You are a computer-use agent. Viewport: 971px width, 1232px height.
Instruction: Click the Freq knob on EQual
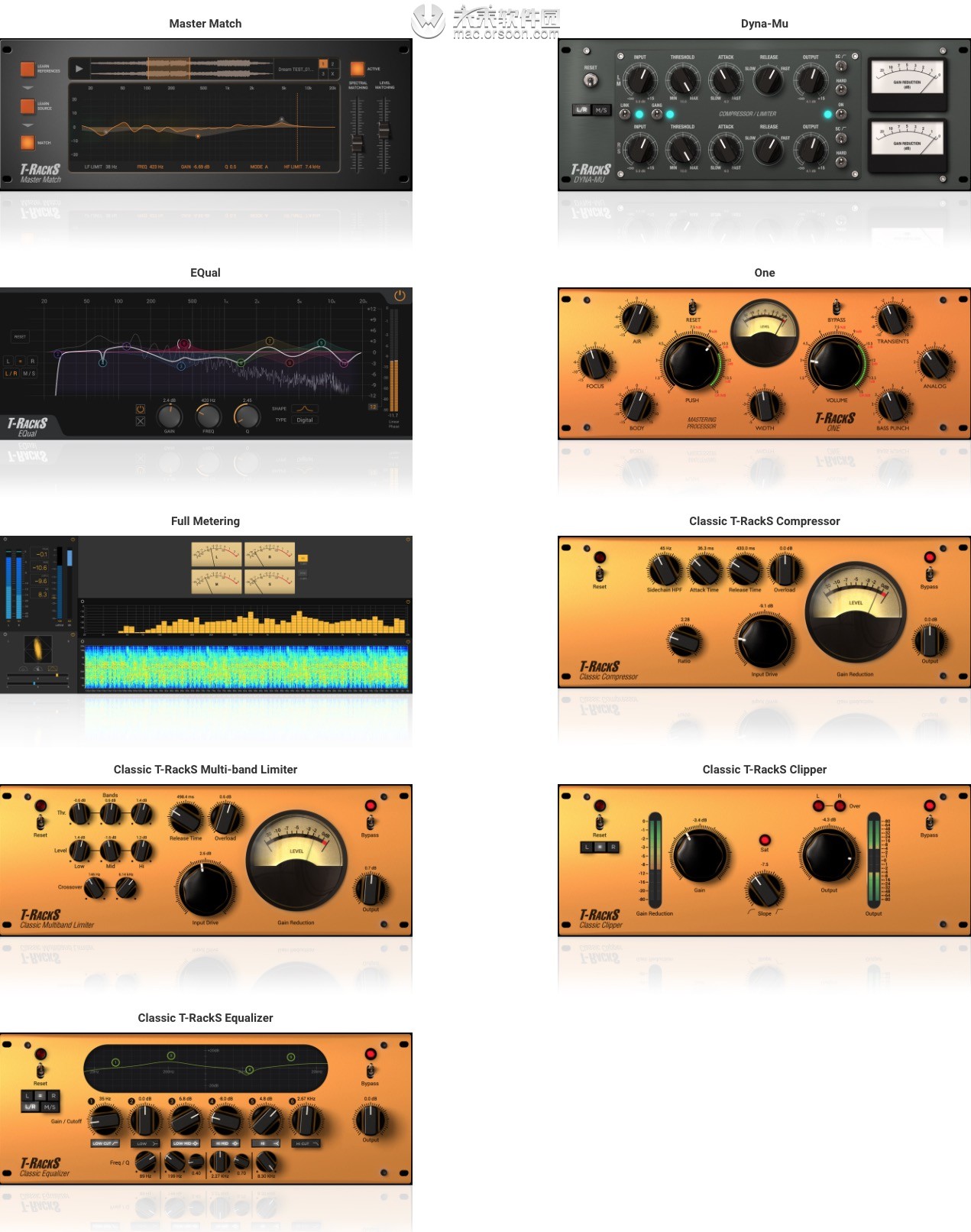208,417
